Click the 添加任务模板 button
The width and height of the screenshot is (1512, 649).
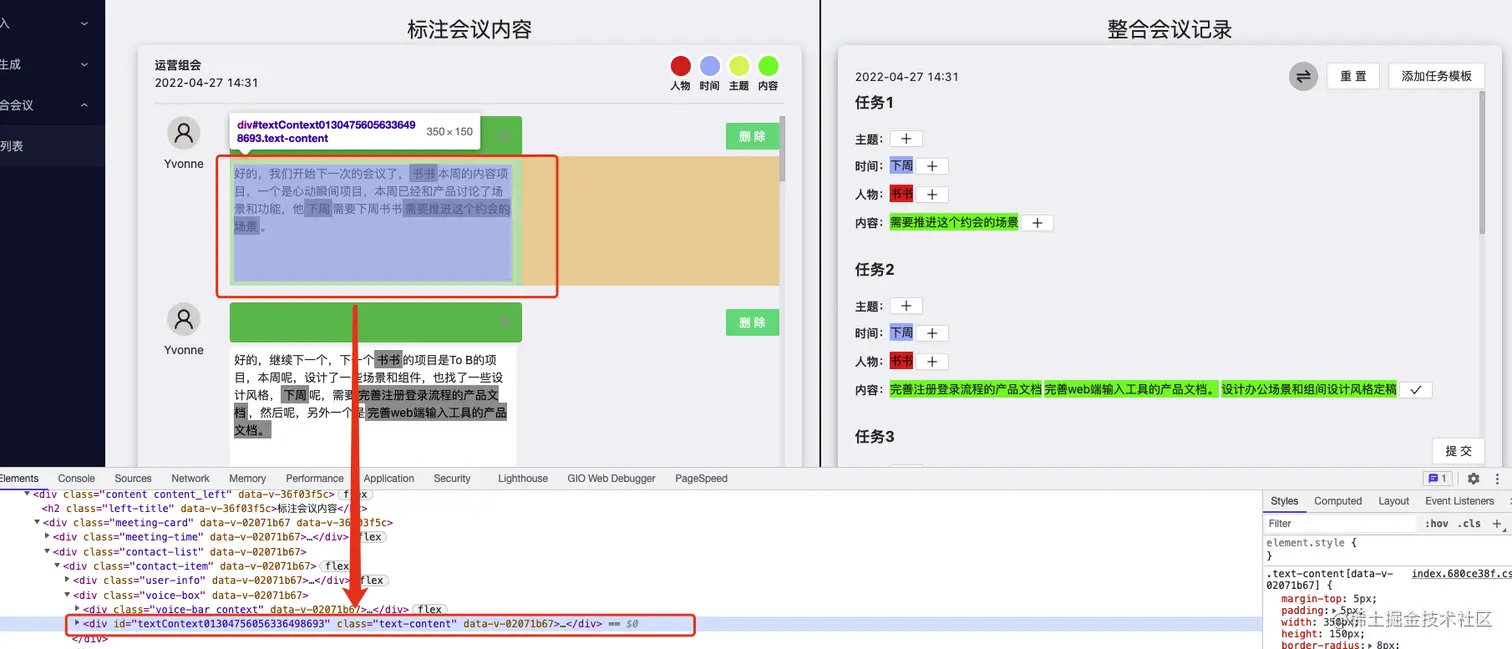pyautogui.click(x=1436, y=76)
